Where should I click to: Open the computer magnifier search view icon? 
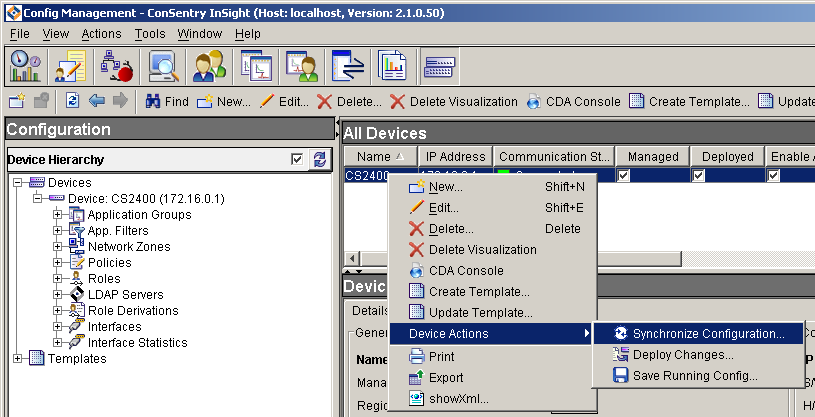click(x=163, y=66)
